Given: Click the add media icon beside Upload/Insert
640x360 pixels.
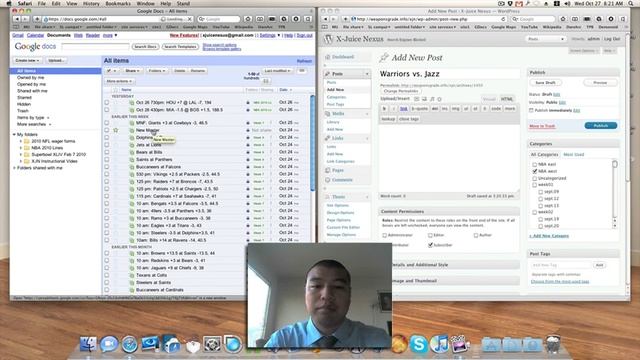Looking at the screenshot, I should point(439,99).
